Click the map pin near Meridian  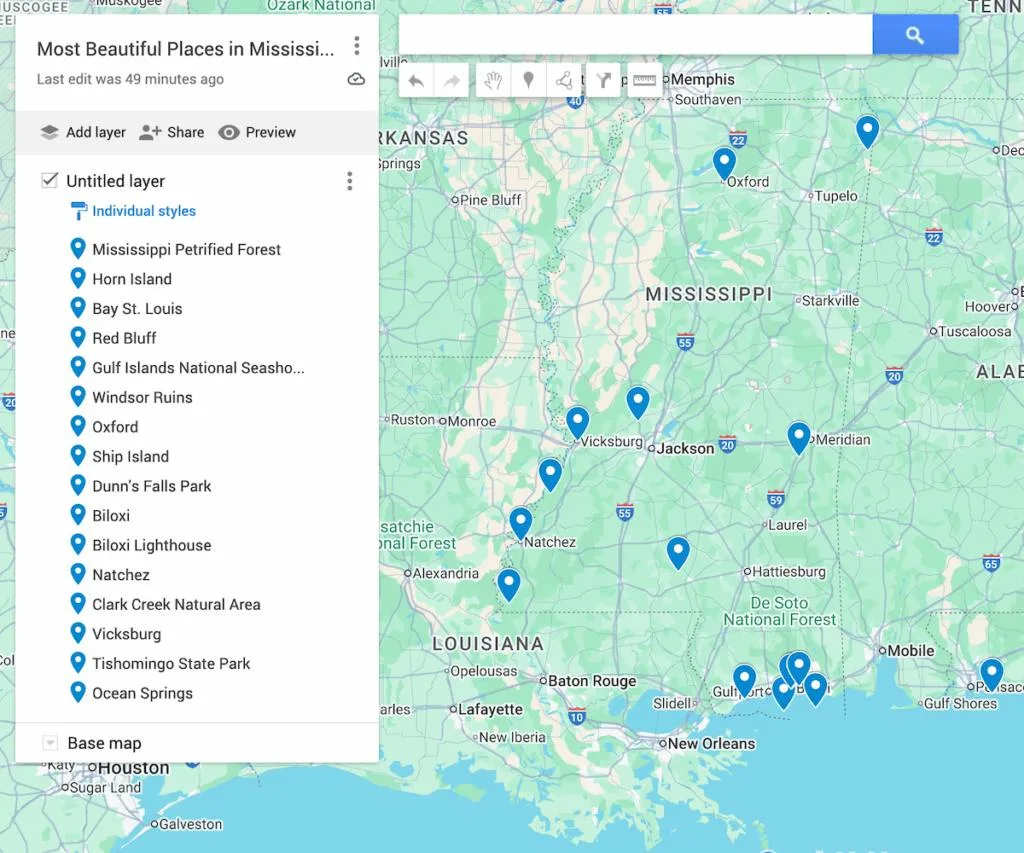(799, 438)
